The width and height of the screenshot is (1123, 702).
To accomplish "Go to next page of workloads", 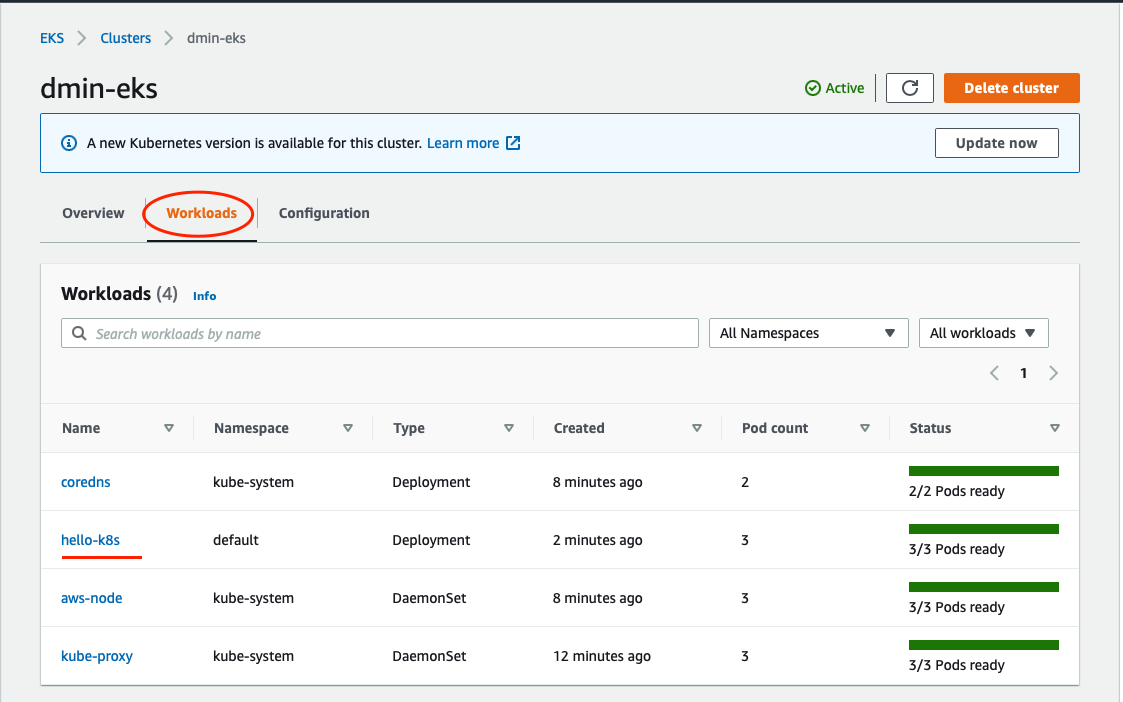I will click(x=1053, y=373).
